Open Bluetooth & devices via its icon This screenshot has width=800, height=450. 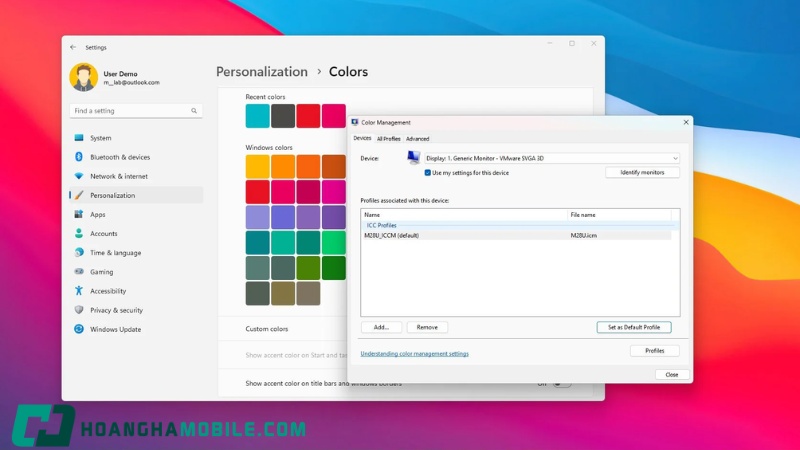tap(79, 157)
